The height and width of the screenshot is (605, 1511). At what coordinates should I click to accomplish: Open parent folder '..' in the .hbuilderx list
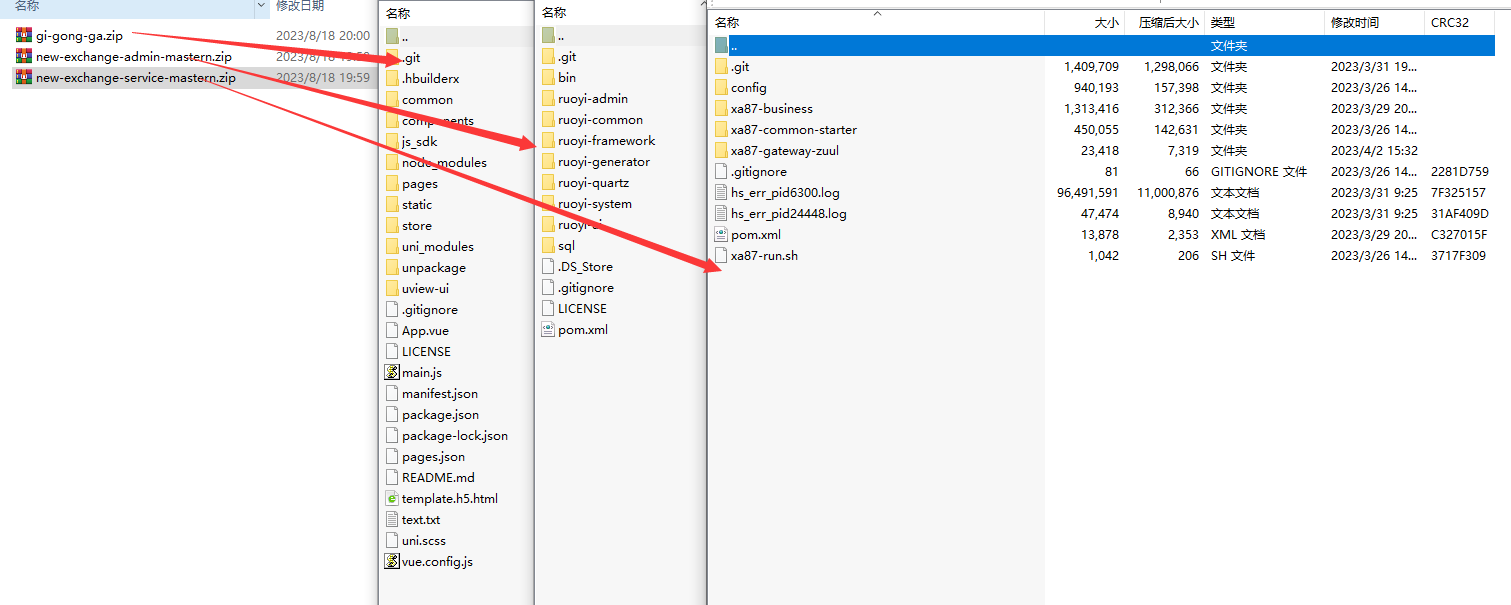click(404, 36)
